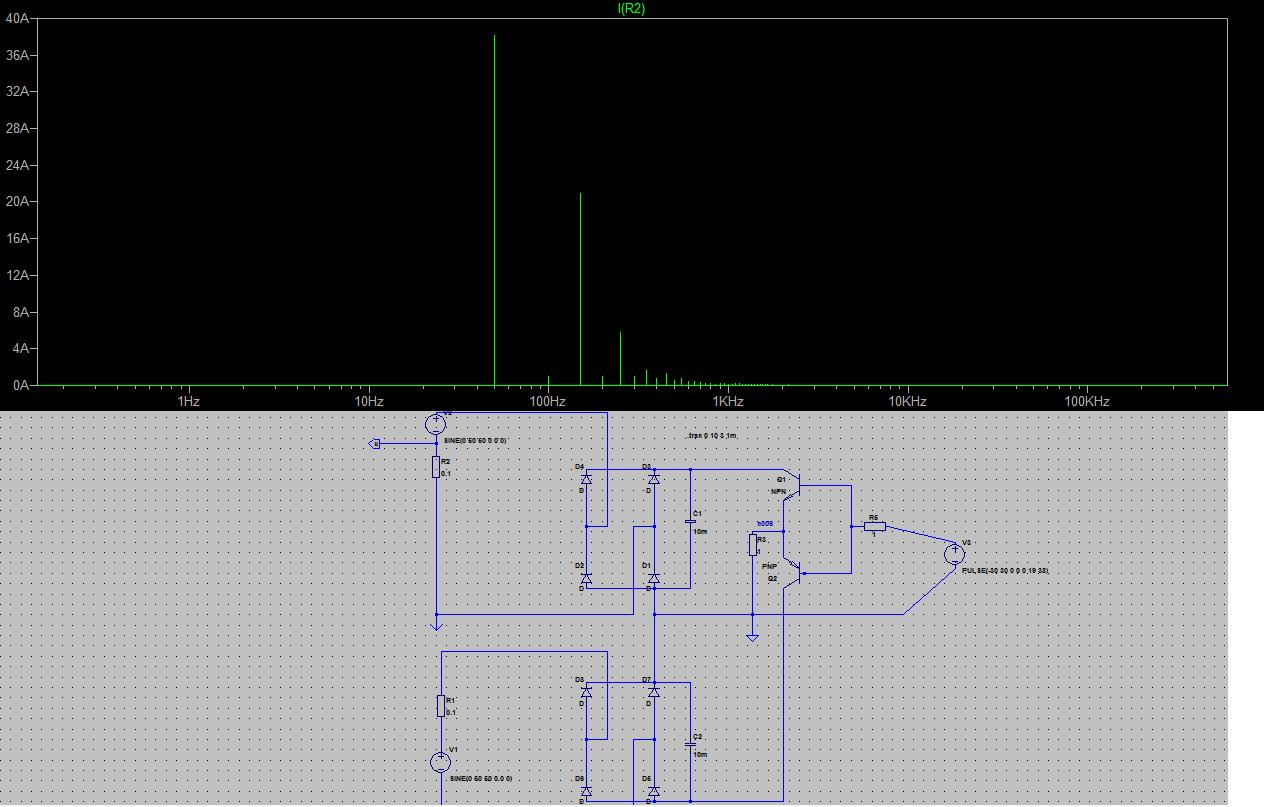
Task: Select the R1 resistor symbol
Action: click(441, 706)
